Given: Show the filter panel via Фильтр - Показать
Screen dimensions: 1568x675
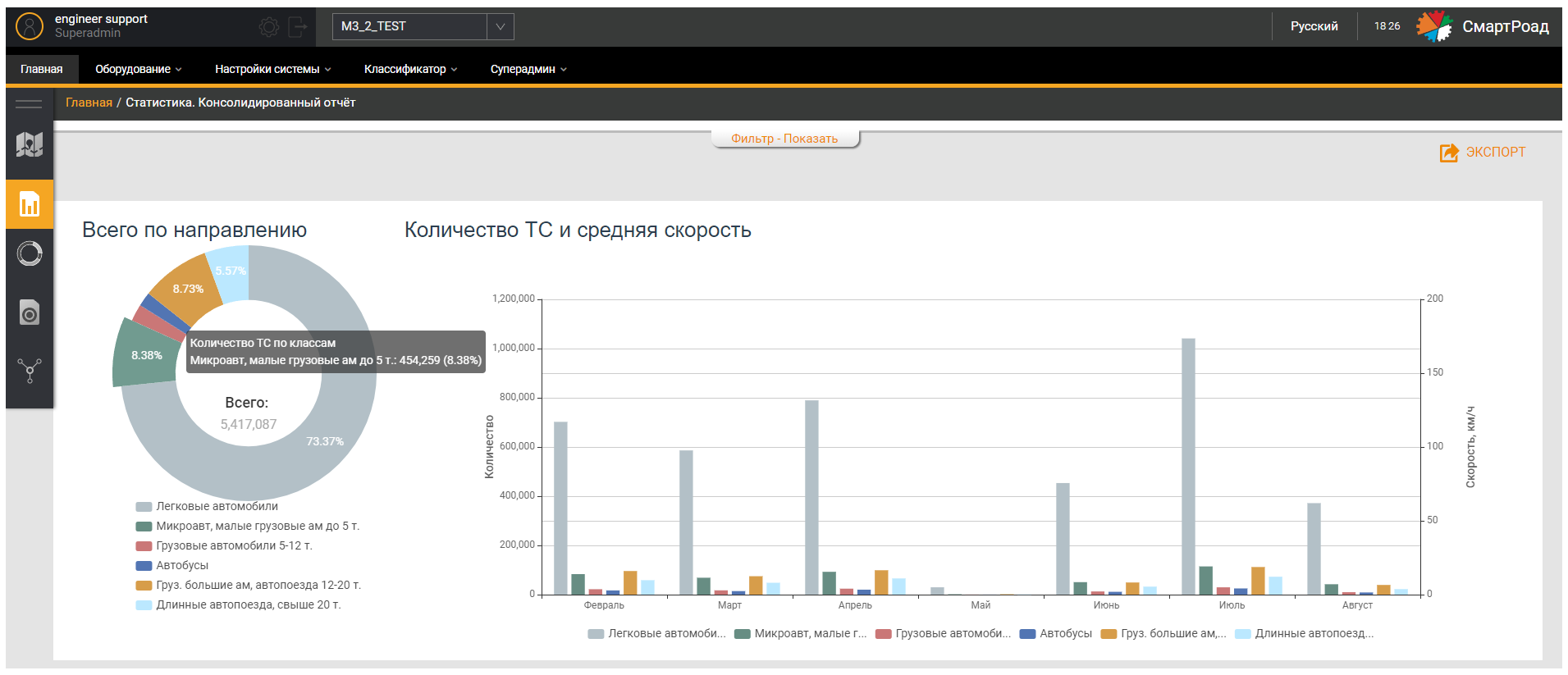Looking at the screenshot, I should coord(785,139).
